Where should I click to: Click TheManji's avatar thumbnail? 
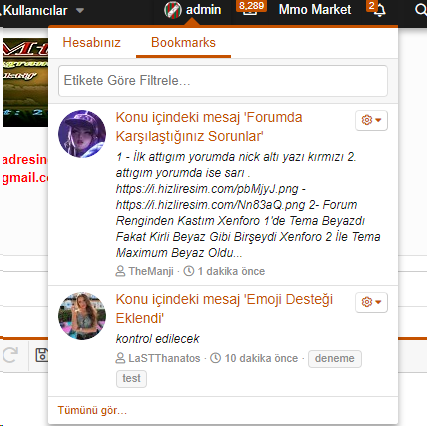(x=82, y=134)
